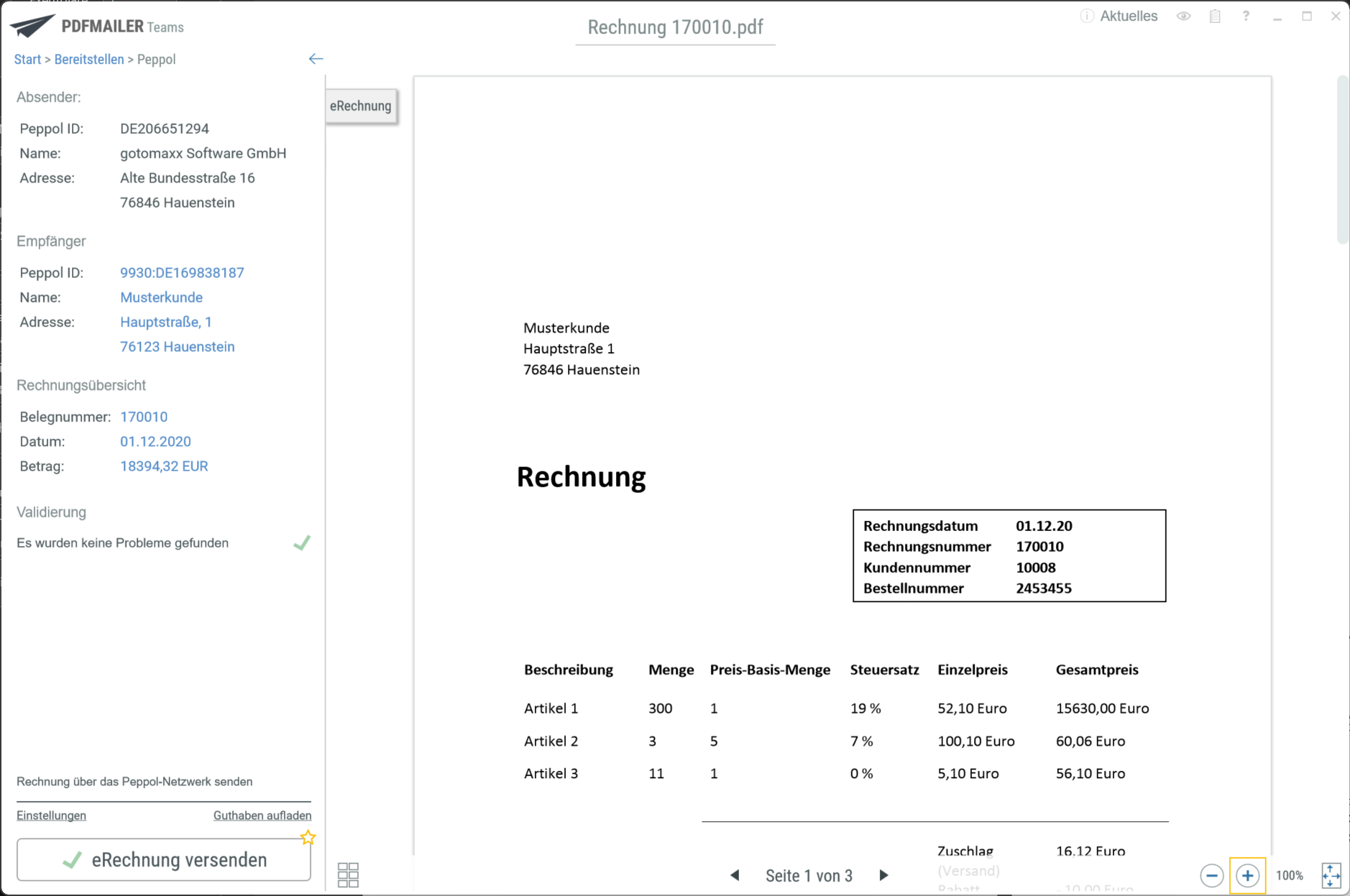The image size is (1350, 896).
Task: Open the protocol clipboard icon
Action: pyautogui.click(x=1216, y=15)
